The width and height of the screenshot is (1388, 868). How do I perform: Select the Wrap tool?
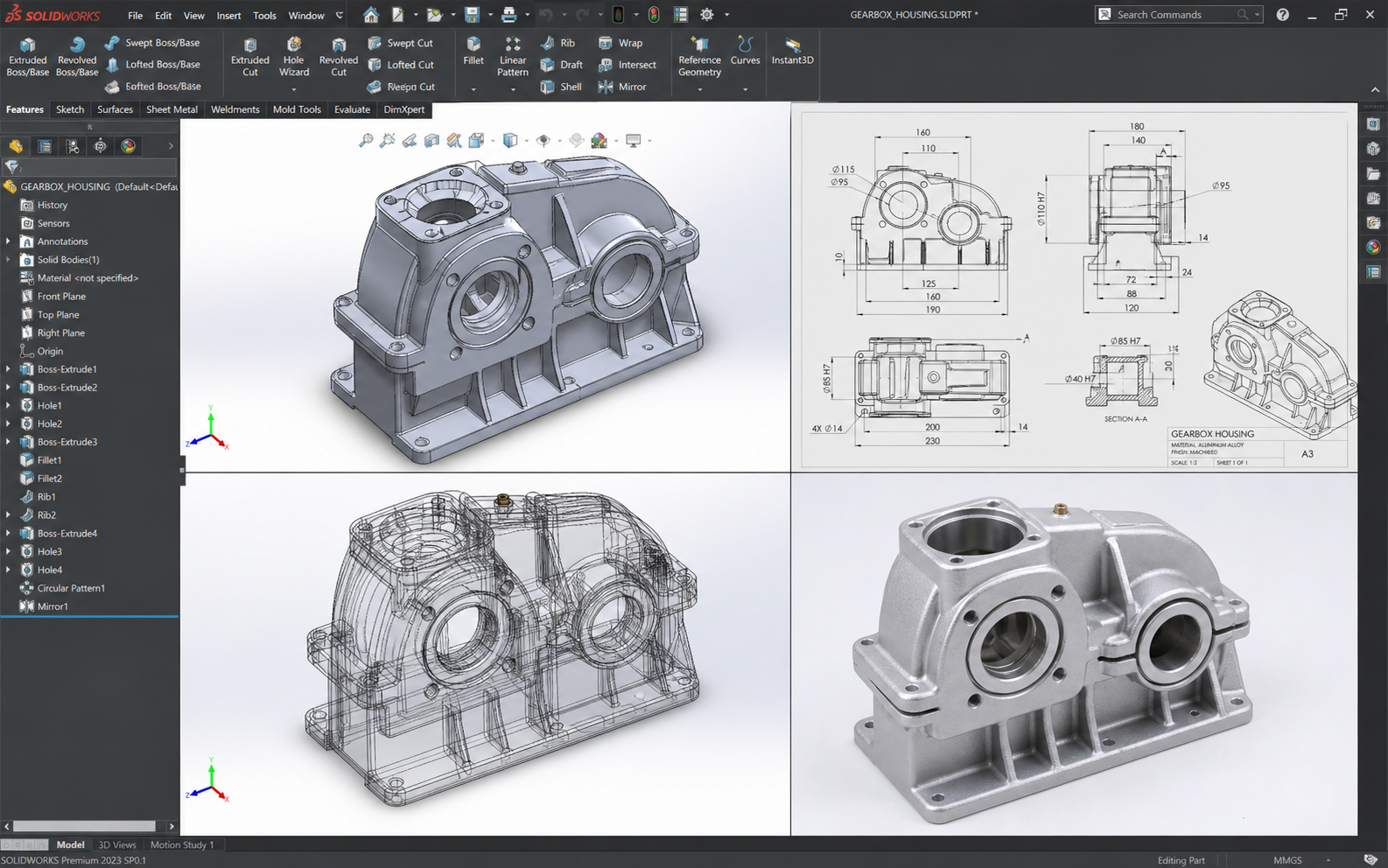pyautogui.click(x=620, y=43)
